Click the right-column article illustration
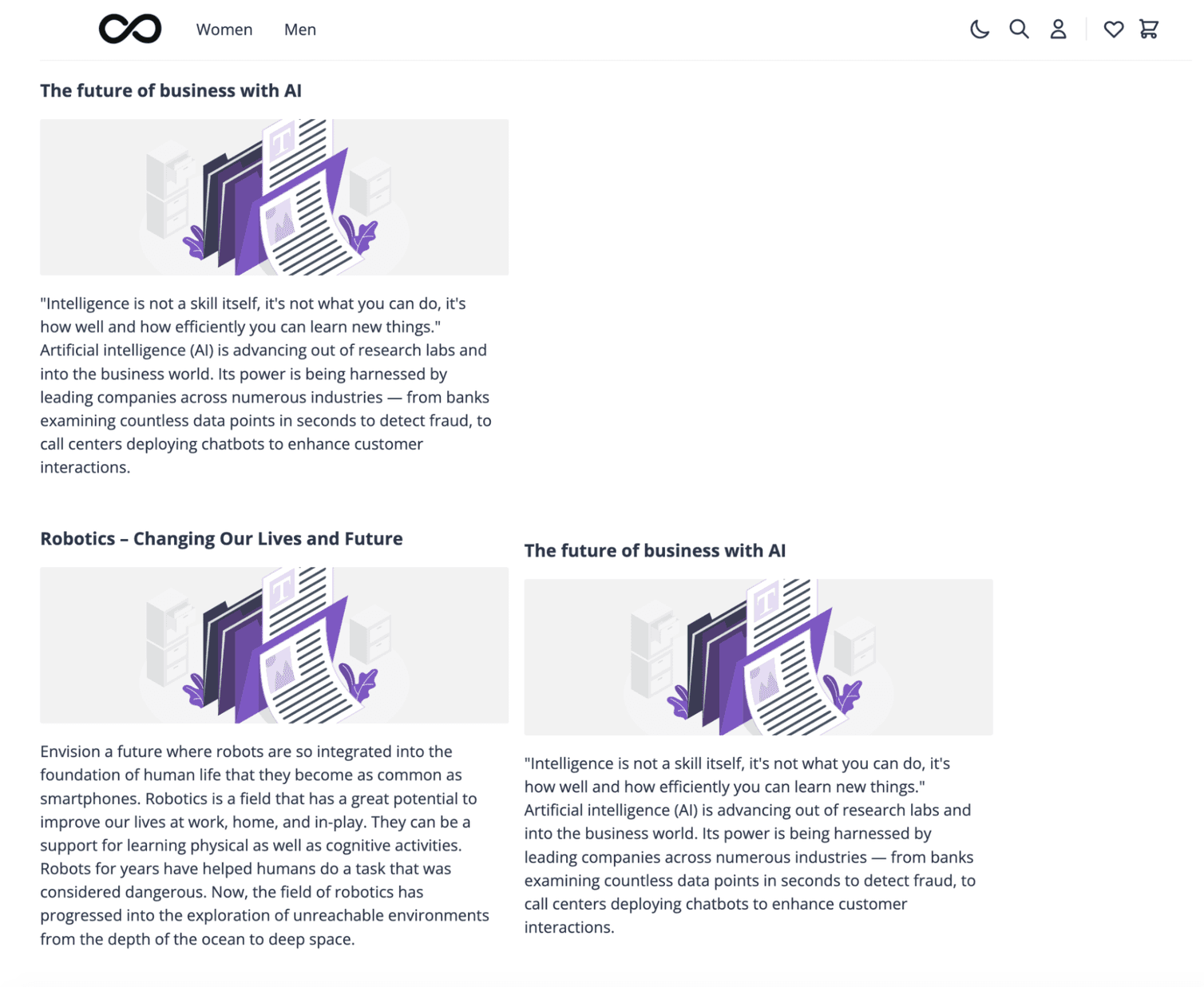1204x987 pixels. (758, 656)
